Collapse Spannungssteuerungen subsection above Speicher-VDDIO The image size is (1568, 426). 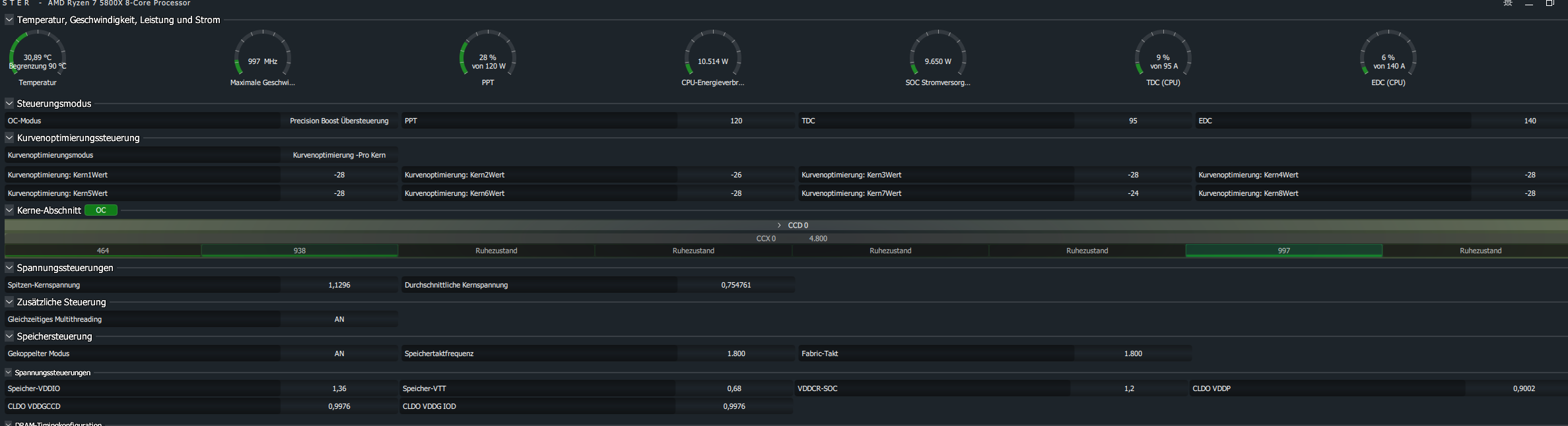pyautogui.click(x=9, y=373)
